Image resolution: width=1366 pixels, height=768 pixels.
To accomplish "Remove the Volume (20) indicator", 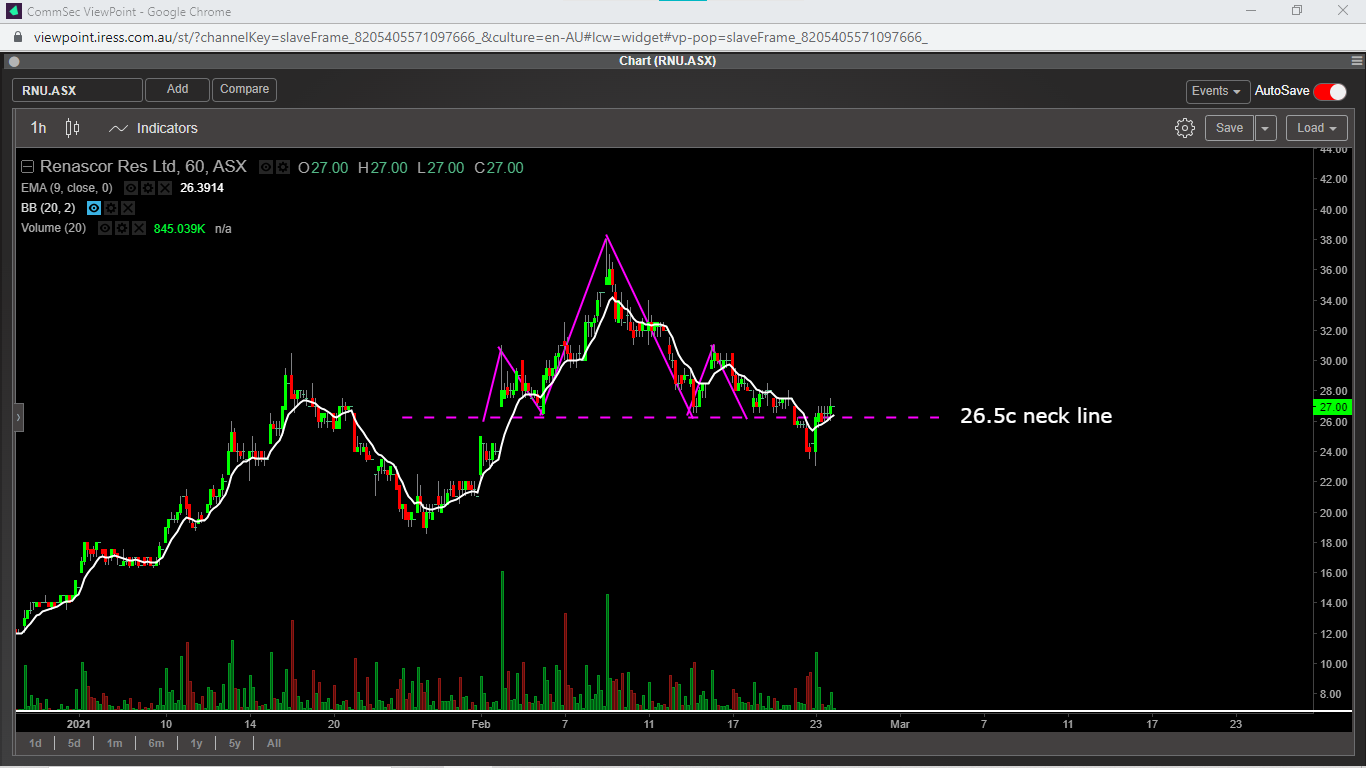I will tap(139, 228).
